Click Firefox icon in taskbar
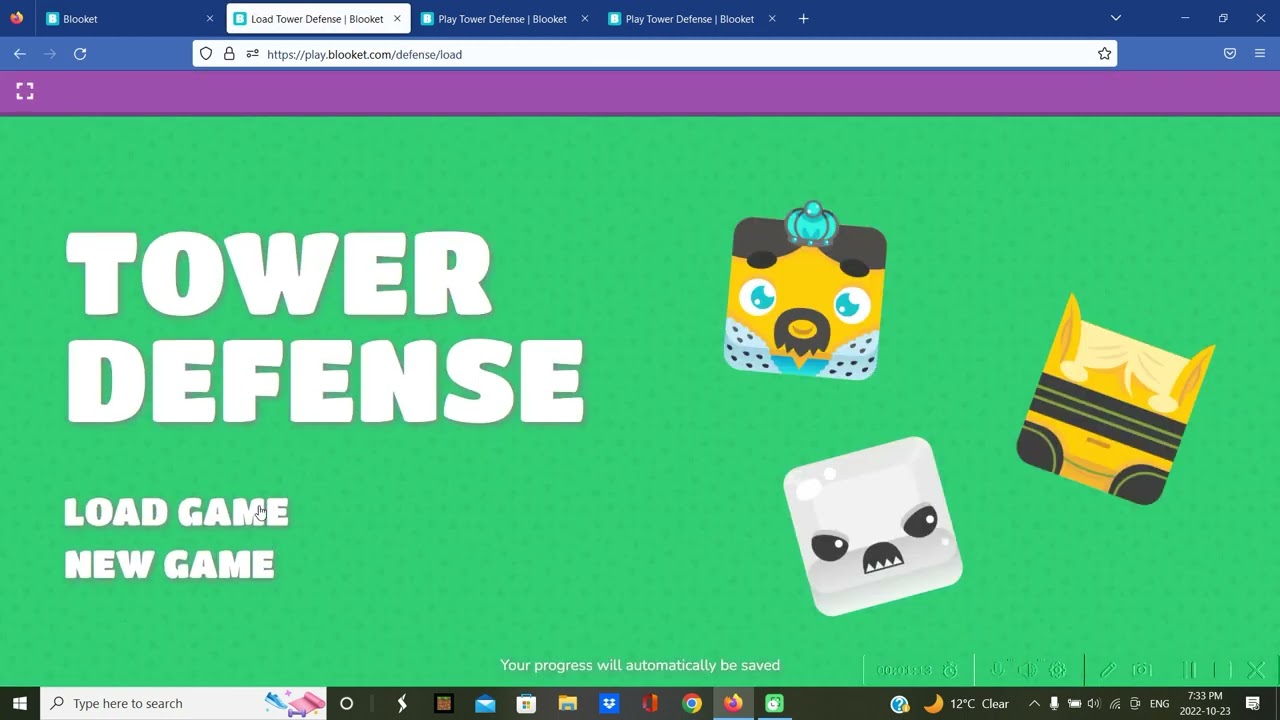 tap(733, 703)
